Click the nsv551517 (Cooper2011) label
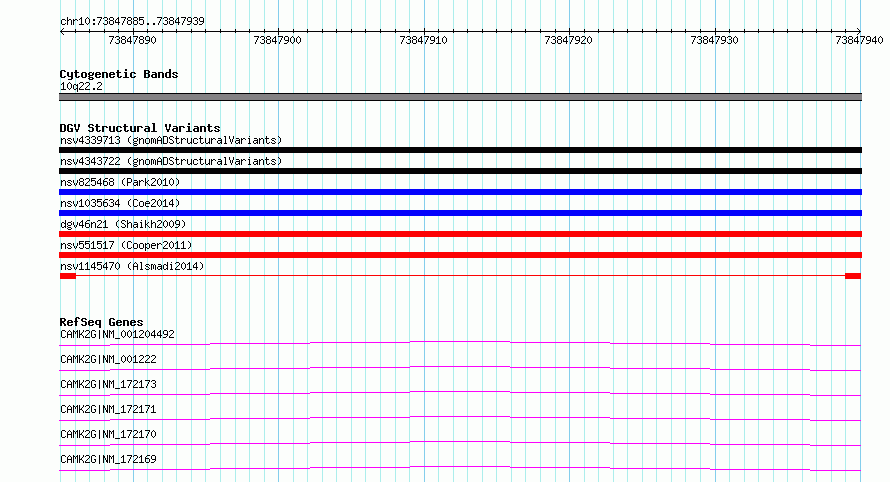 pos(126,245)
